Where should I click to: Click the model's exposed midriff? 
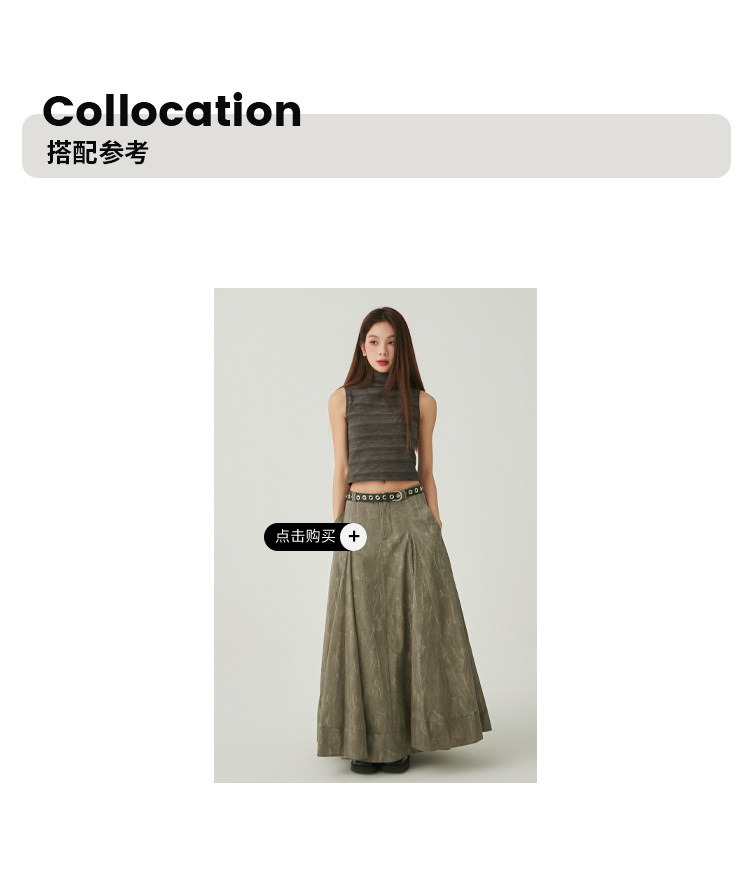383,486
